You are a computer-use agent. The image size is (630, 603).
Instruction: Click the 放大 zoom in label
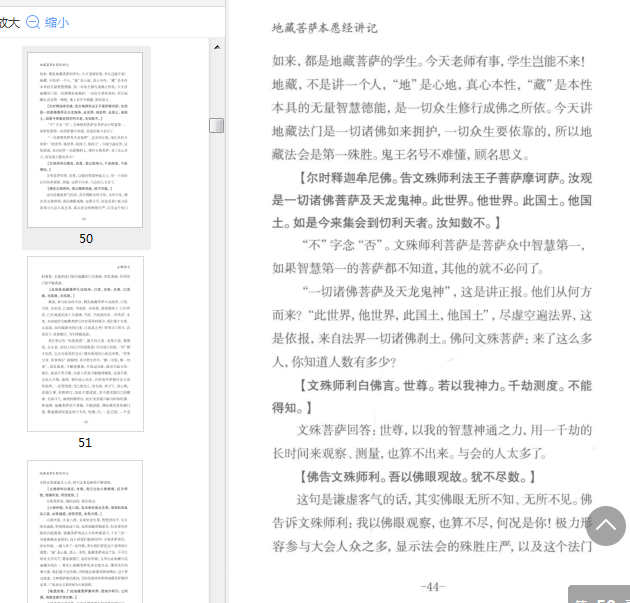coord(10,22)
